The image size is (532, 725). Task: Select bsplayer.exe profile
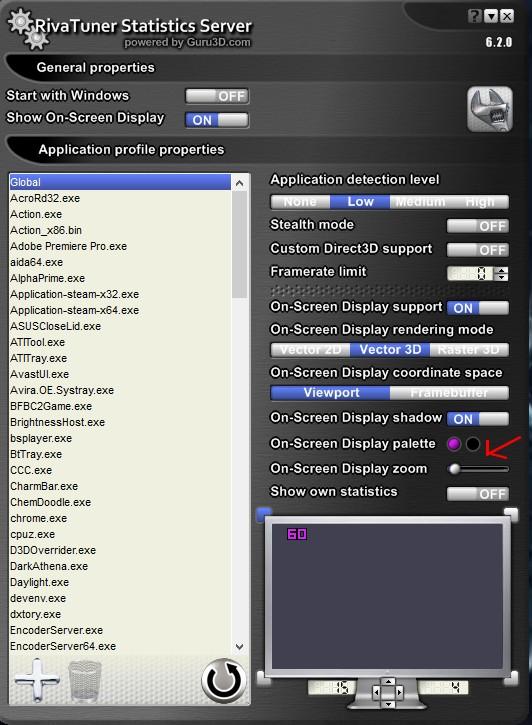pyautogui.click(x=120, y=438)
